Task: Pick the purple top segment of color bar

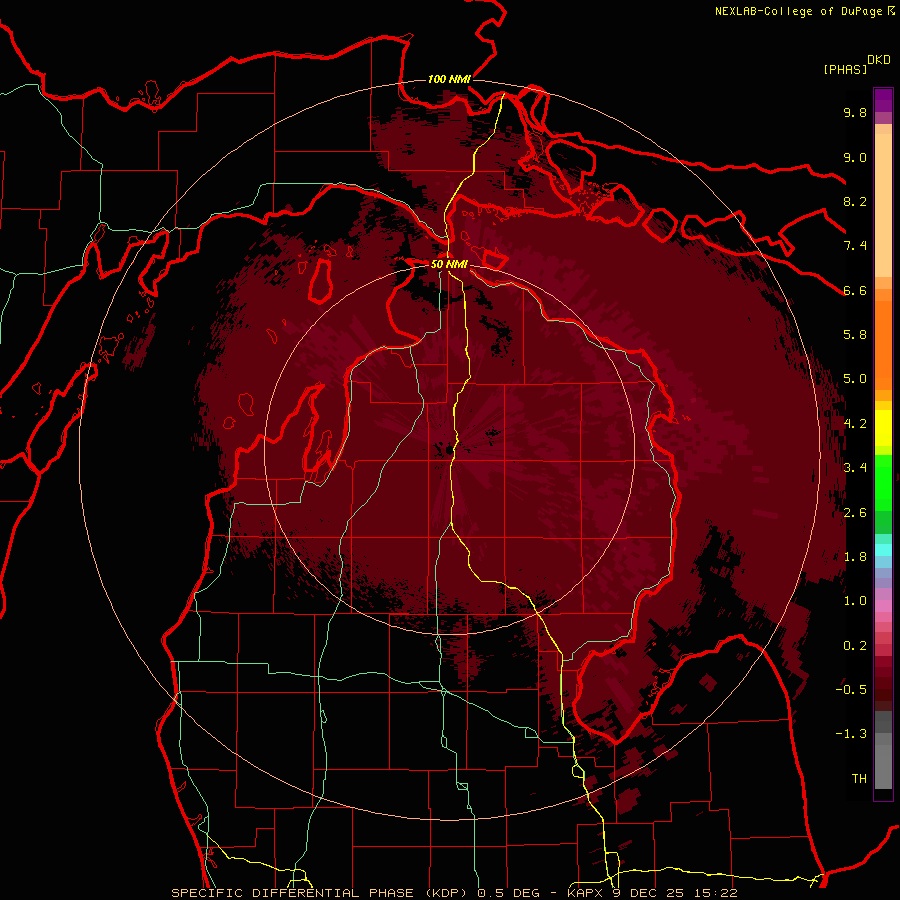Action: tap(883, 100)
